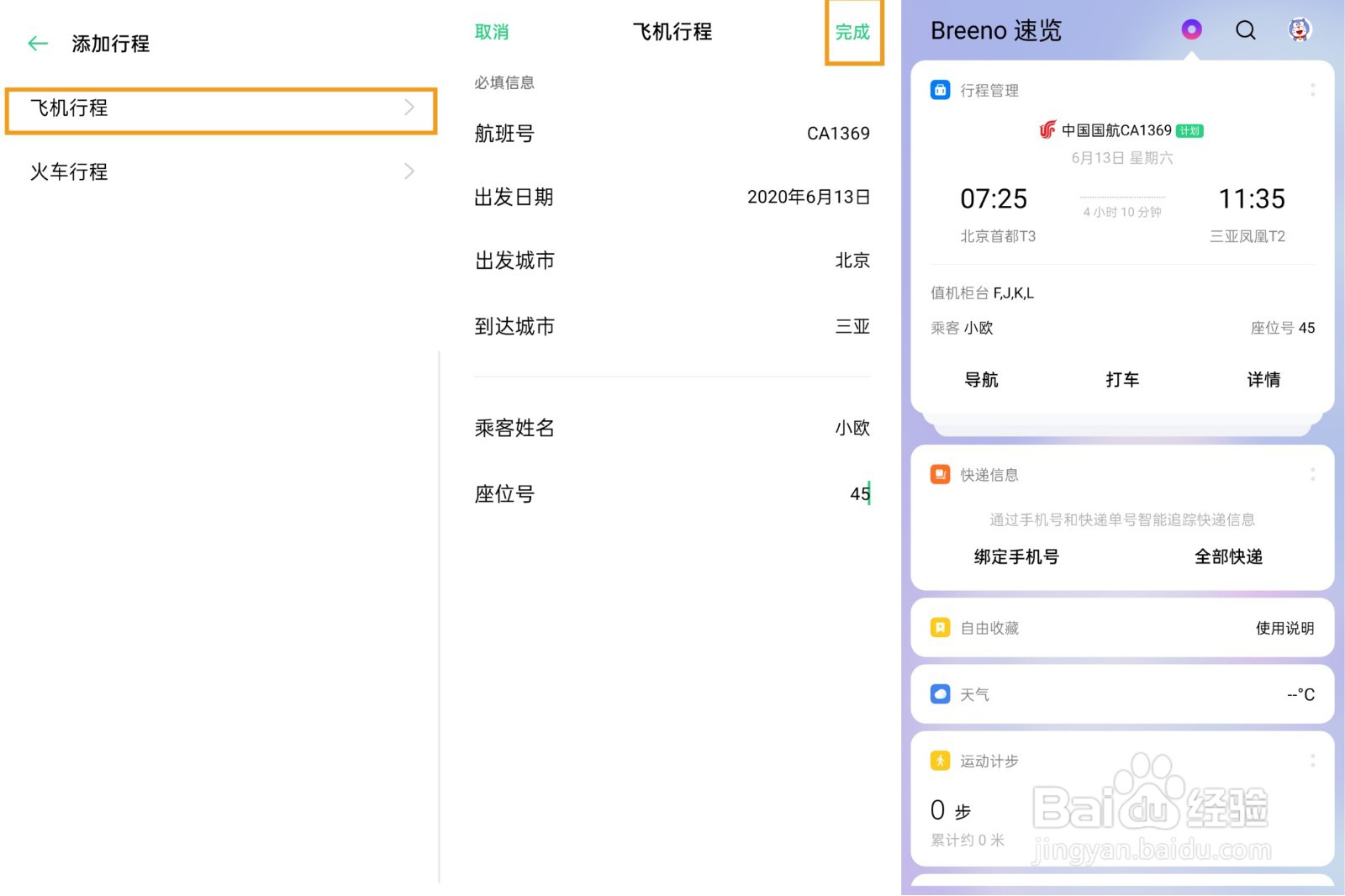Click the 0 步 step count
The height and width of the screenshot is (896, 1345).
coord(951,810)
